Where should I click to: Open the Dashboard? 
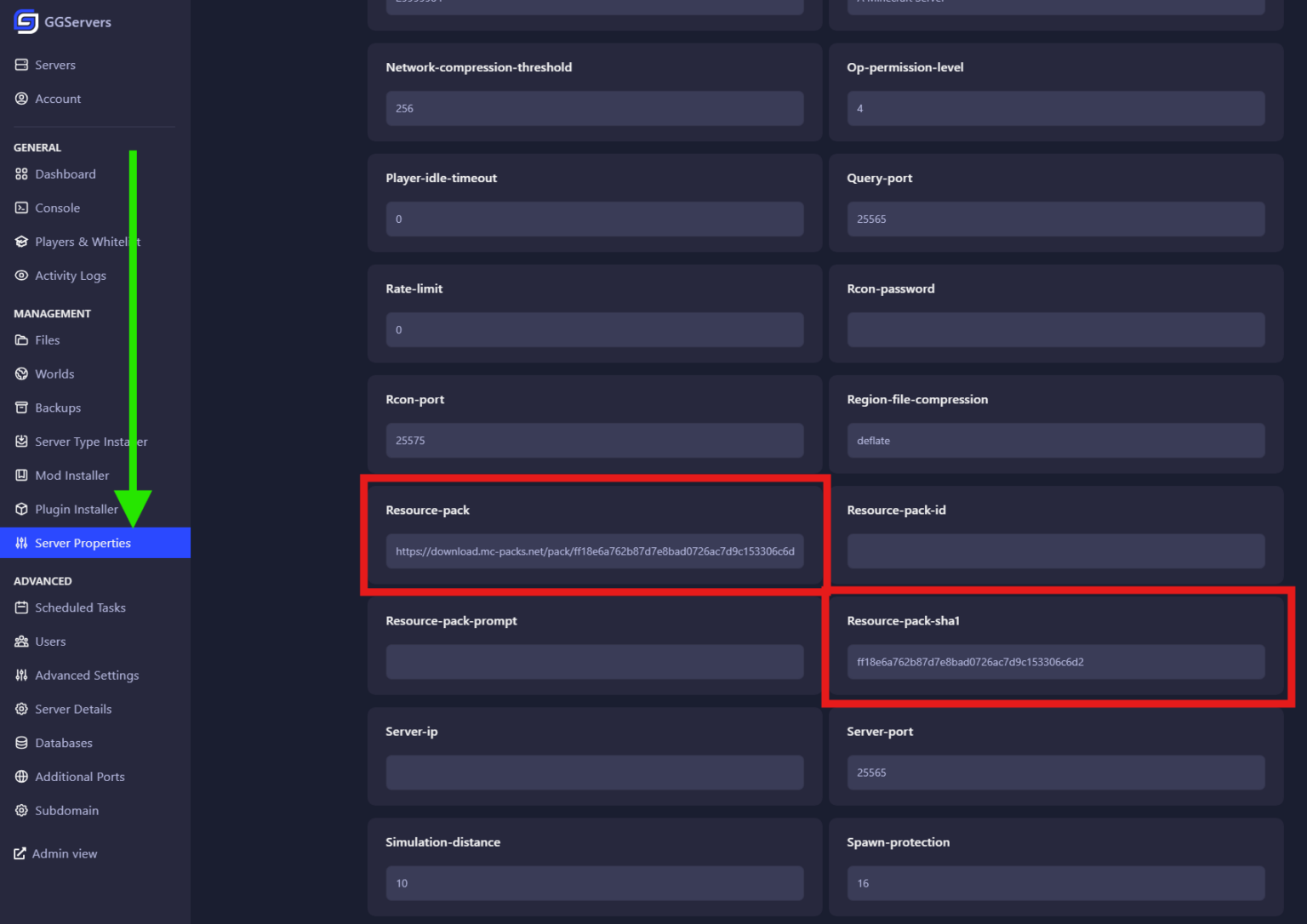[x=66, y=174]
